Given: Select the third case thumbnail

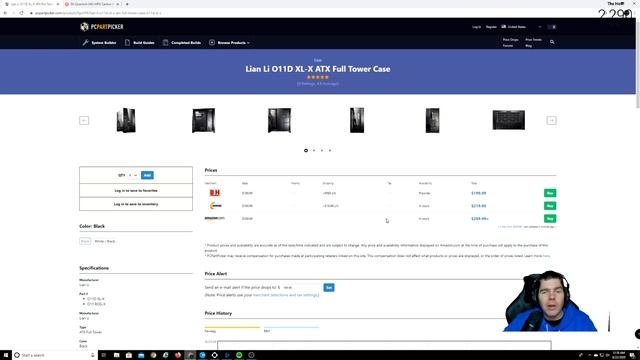Looking at the screenshot, I should [x=280, y=120].
